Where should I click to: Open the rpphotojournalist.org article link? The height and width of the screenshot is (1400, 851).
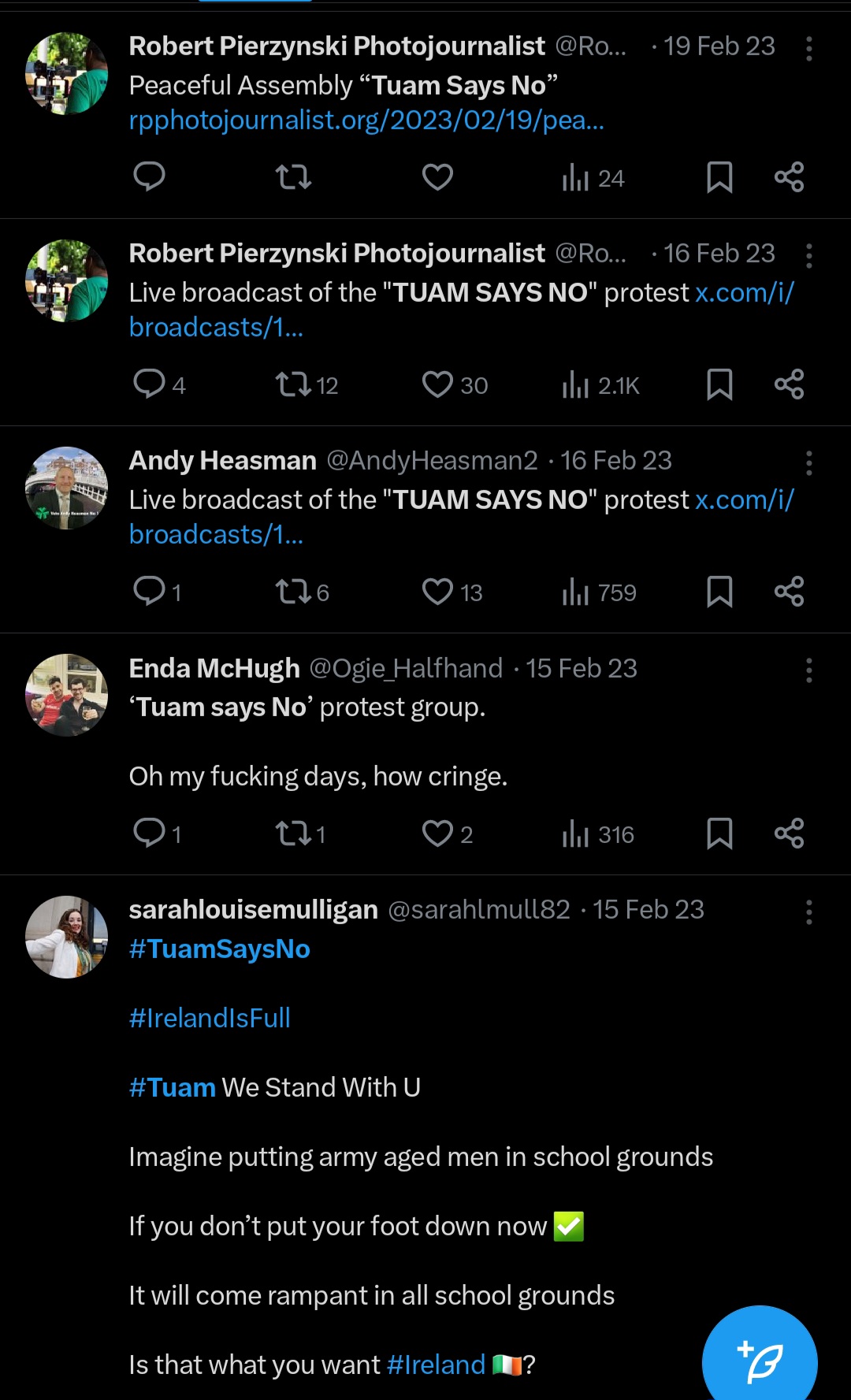tap(366, 121)
